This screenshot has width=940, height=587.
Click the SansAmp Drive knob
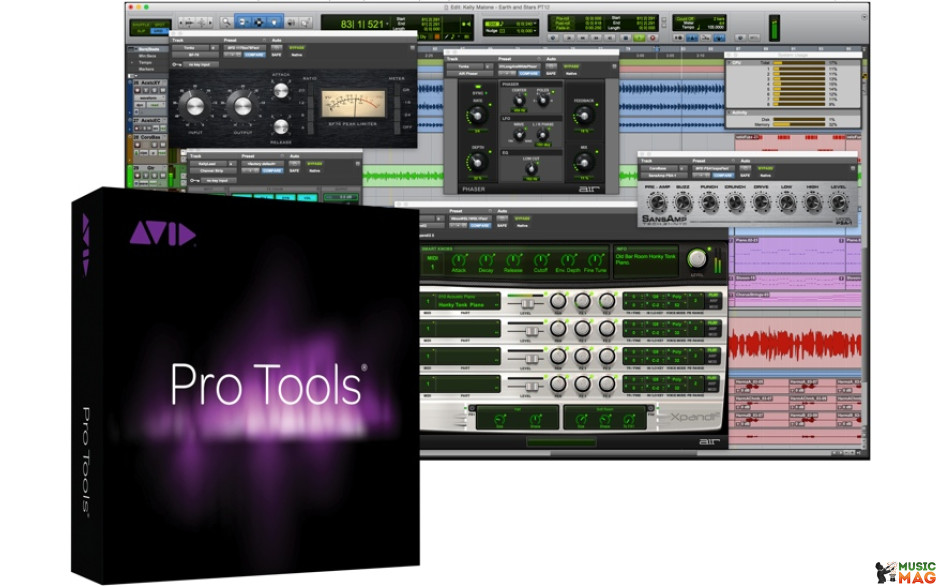(x=761, y=203)
